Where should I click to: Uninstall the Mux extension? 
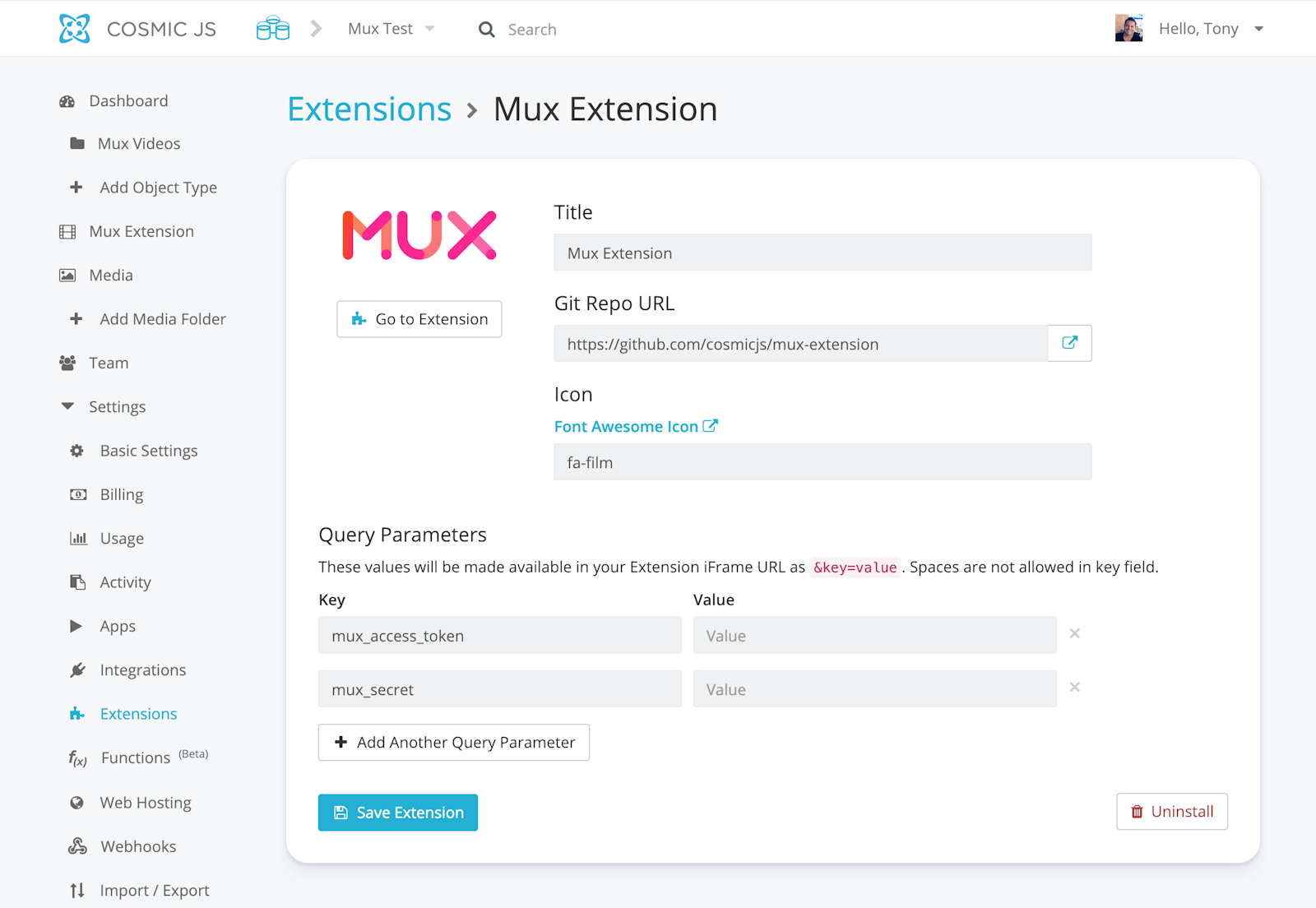coord(1172,812)
